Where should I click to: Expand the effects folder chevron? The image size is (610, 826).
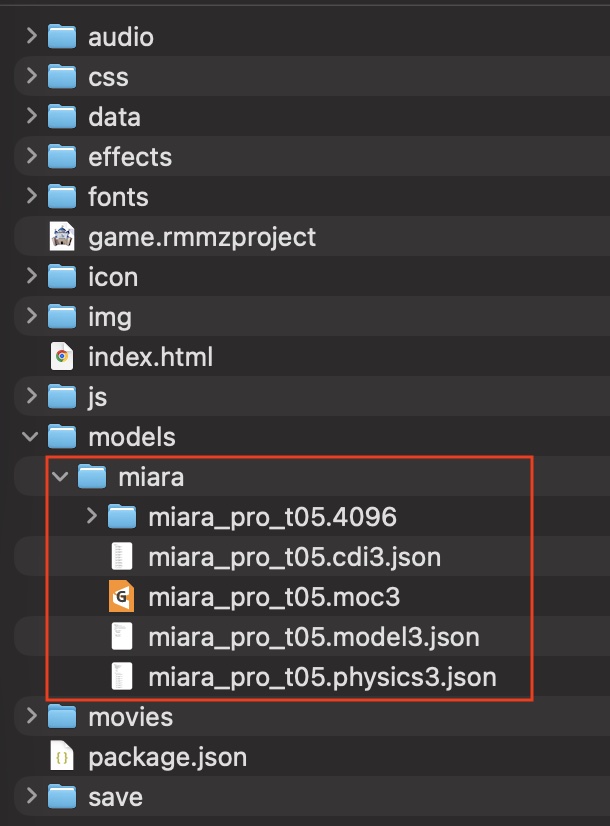tap(32, 156)
